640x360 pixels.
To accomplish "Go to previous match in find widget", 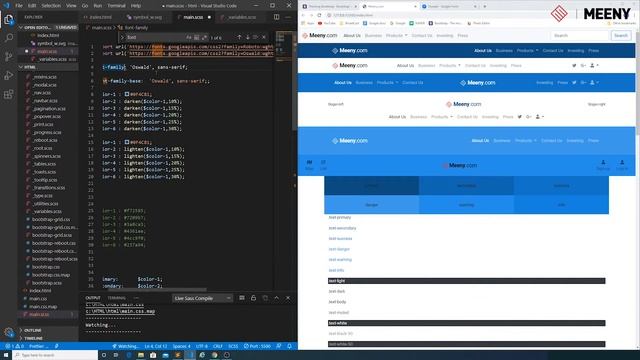I will [x=239, y=37].
